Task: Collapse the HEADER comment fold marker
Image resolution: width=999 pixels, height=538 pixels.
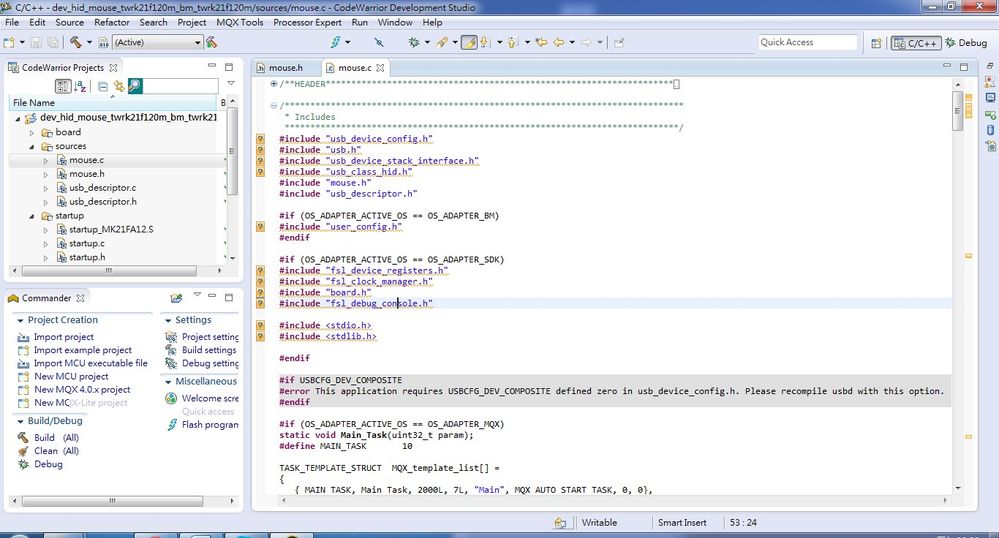Action: tap(274, 84)
